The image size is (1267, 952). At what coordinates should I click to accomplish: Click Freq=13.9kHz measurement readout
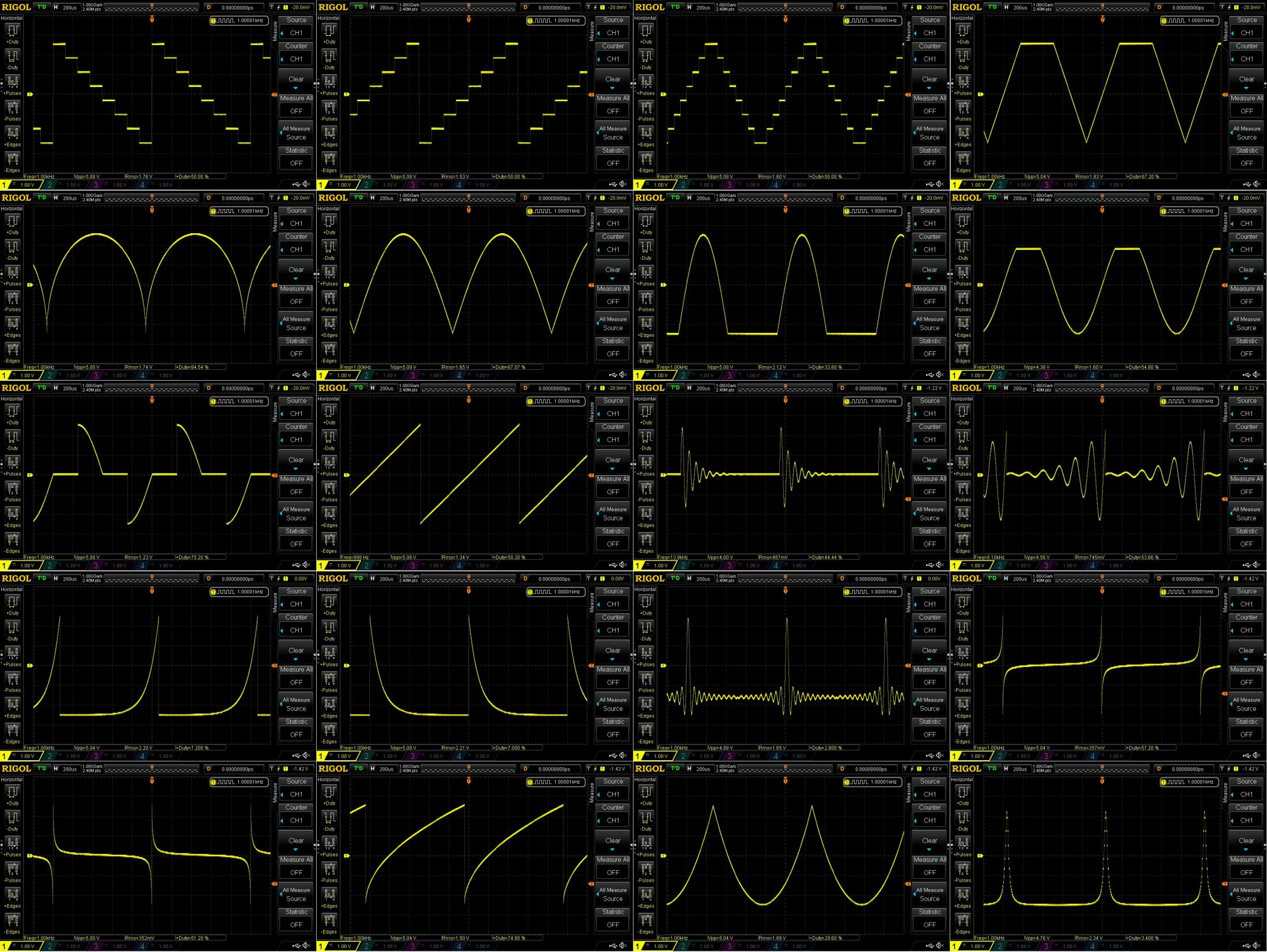(673, 557)
